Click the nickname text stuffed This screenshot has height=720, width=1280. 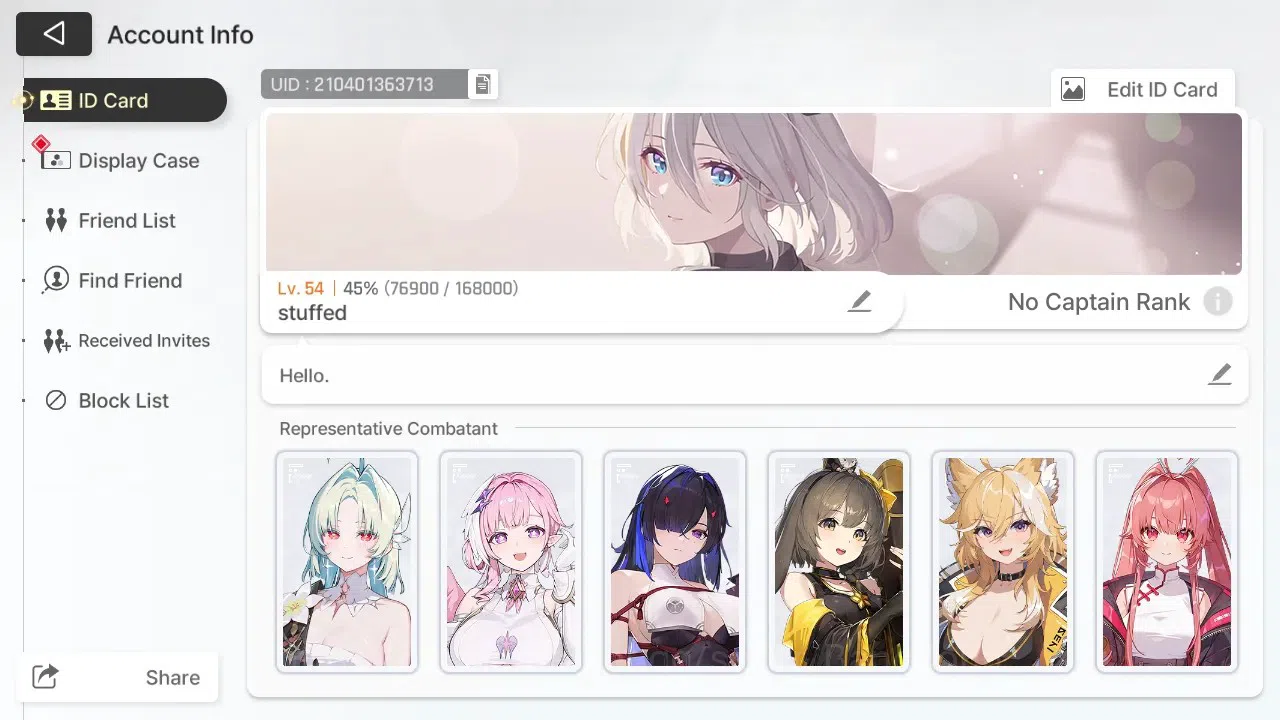pyautogui.click(x=312, y=313)
